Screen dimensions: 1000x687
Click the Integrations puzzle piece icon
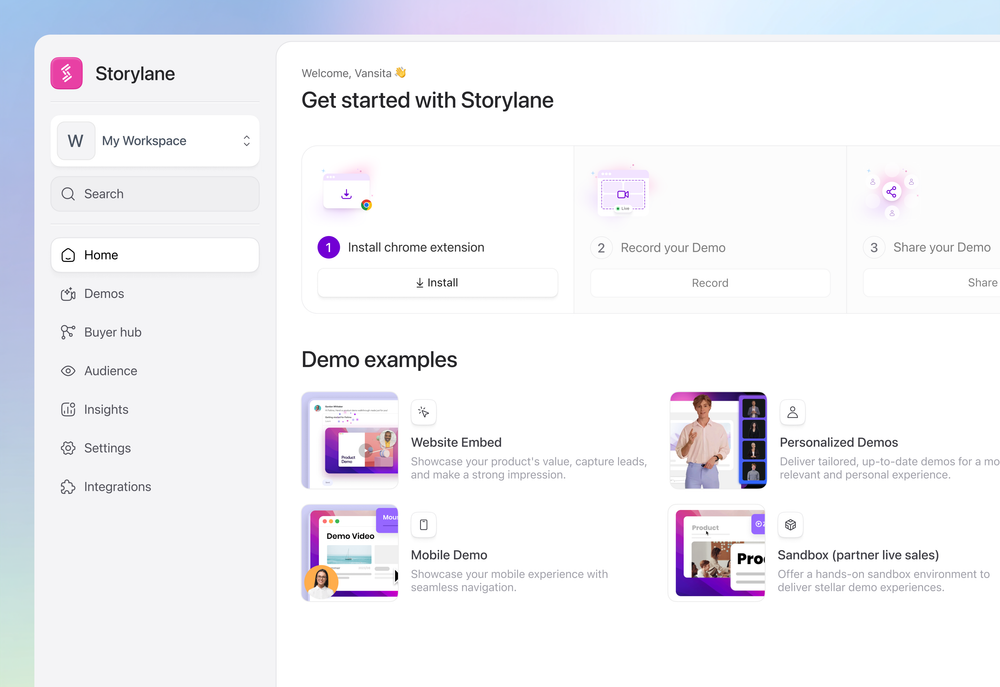[68, 487]
